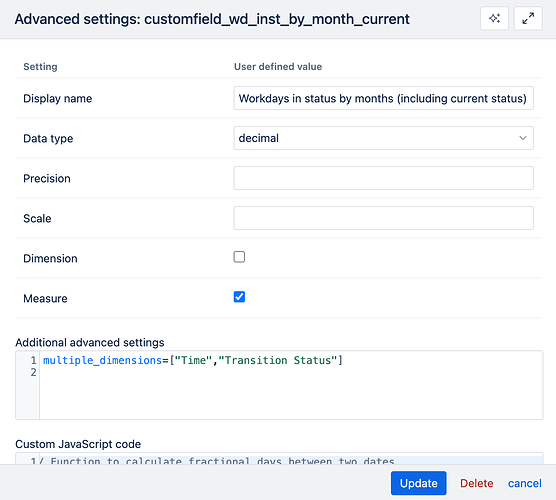Expand dialog with the fullscreen arrows icon
Viewport: 556px width, 500px height.
(528, 18)
